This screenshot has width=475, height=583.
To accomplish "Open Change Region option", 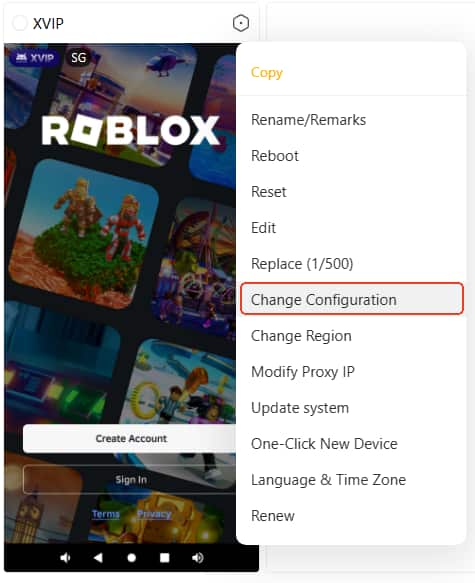I will (301, 336).
